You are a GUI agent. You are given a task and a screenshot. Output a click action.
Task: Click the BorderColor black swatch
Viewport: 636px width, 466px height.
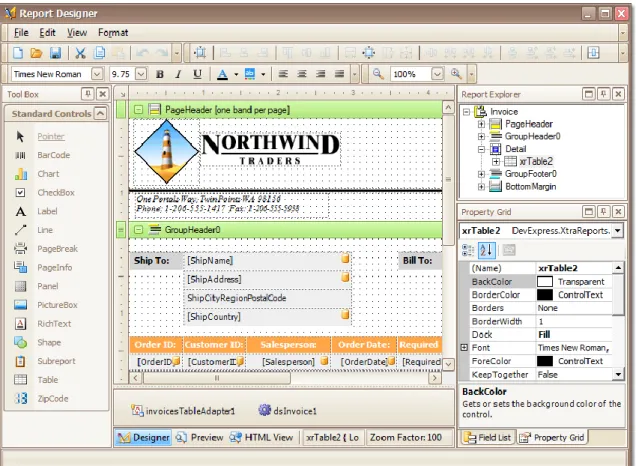[545, 295]
